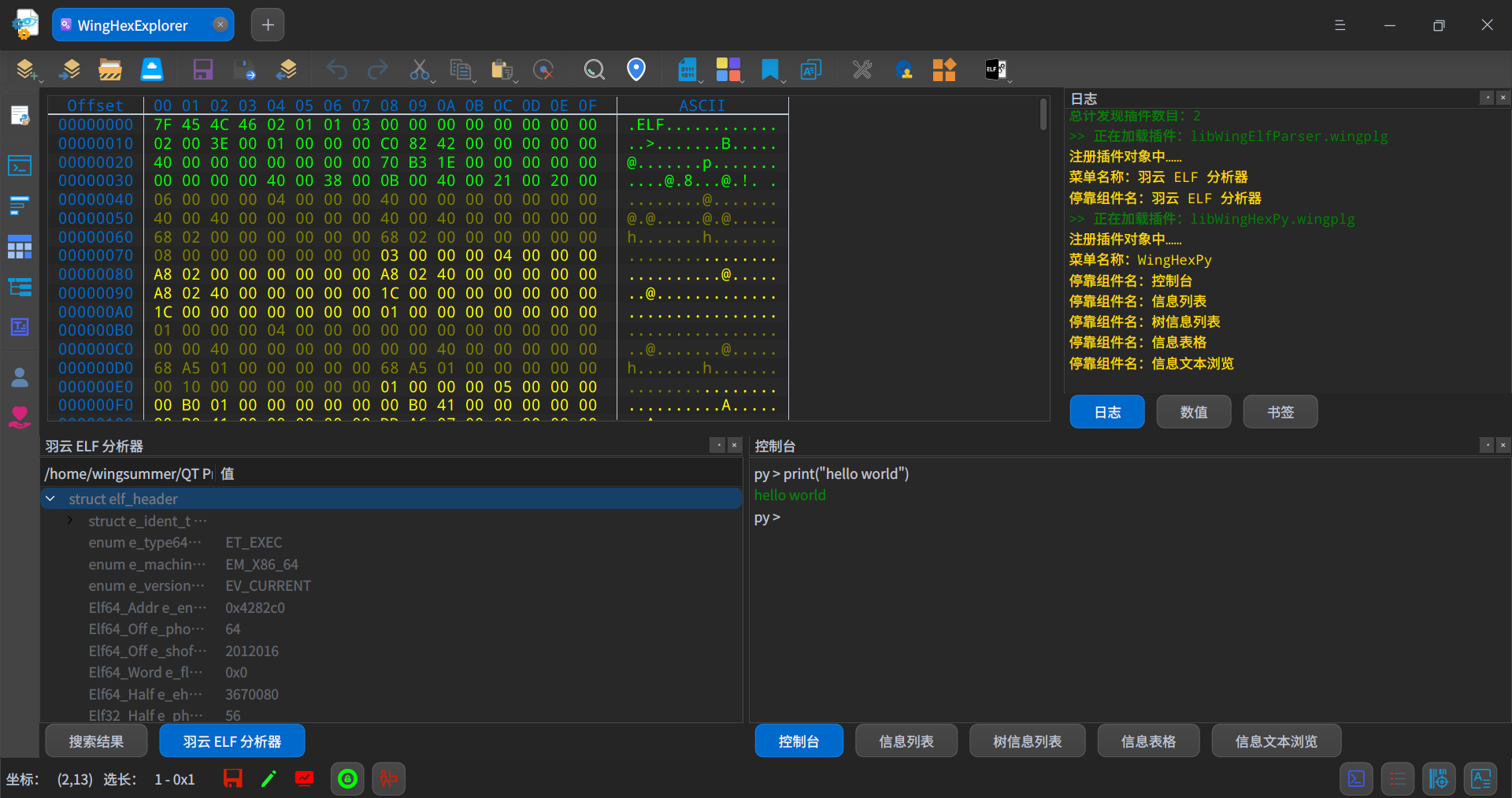Open a new tab with the plus button

268,25
